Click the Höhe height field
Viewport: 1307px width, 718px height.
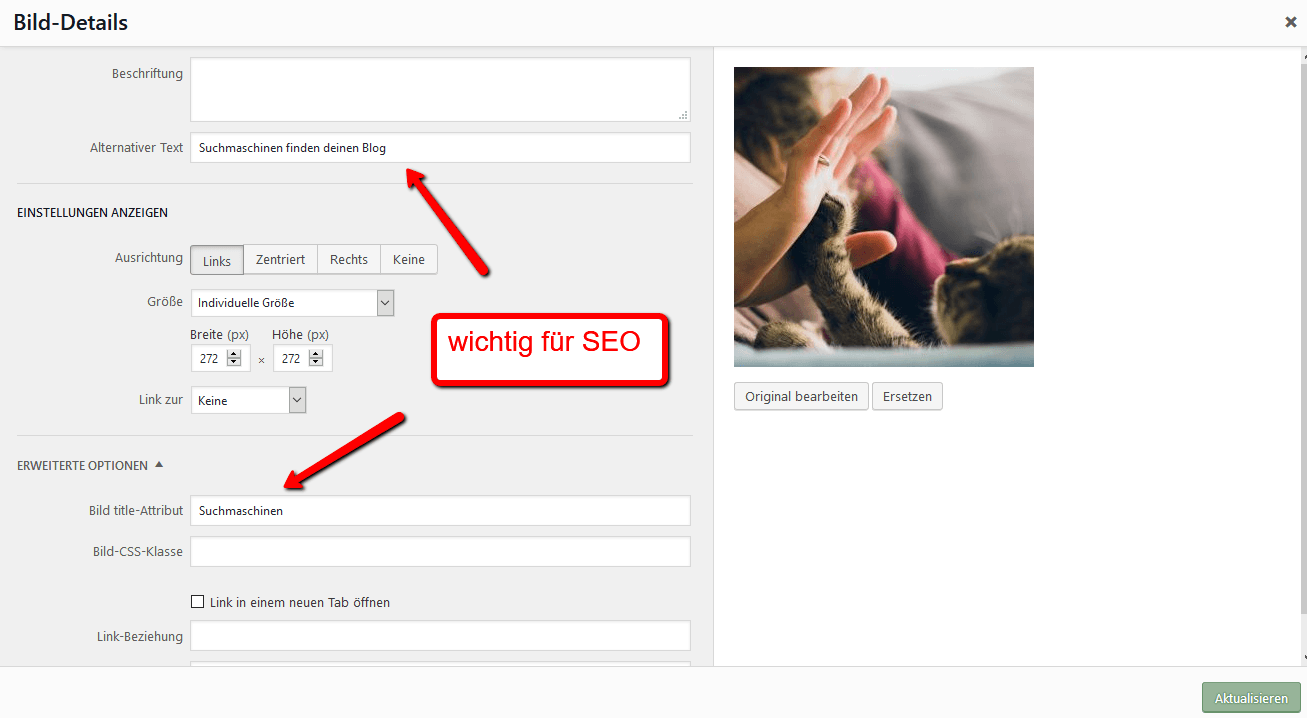click(x=302, y=358)
